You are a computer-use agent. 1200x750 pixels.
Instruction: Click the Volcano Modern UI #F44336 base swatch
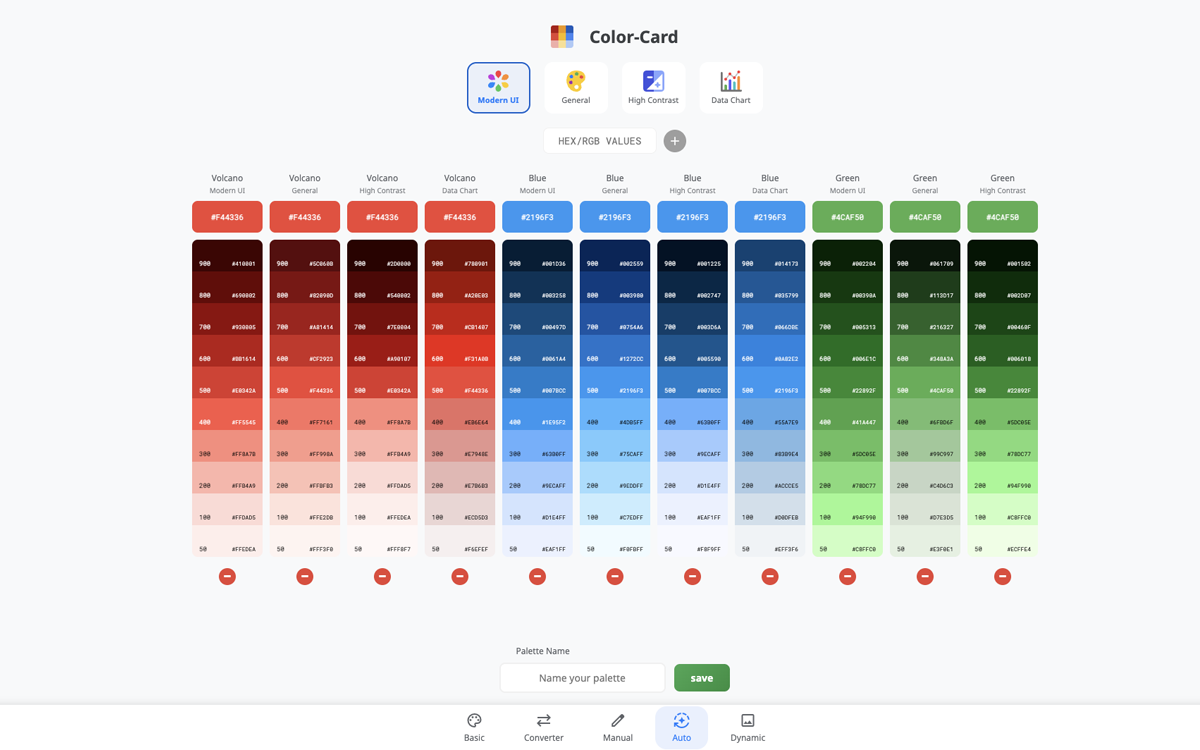[x=227, y=217]
